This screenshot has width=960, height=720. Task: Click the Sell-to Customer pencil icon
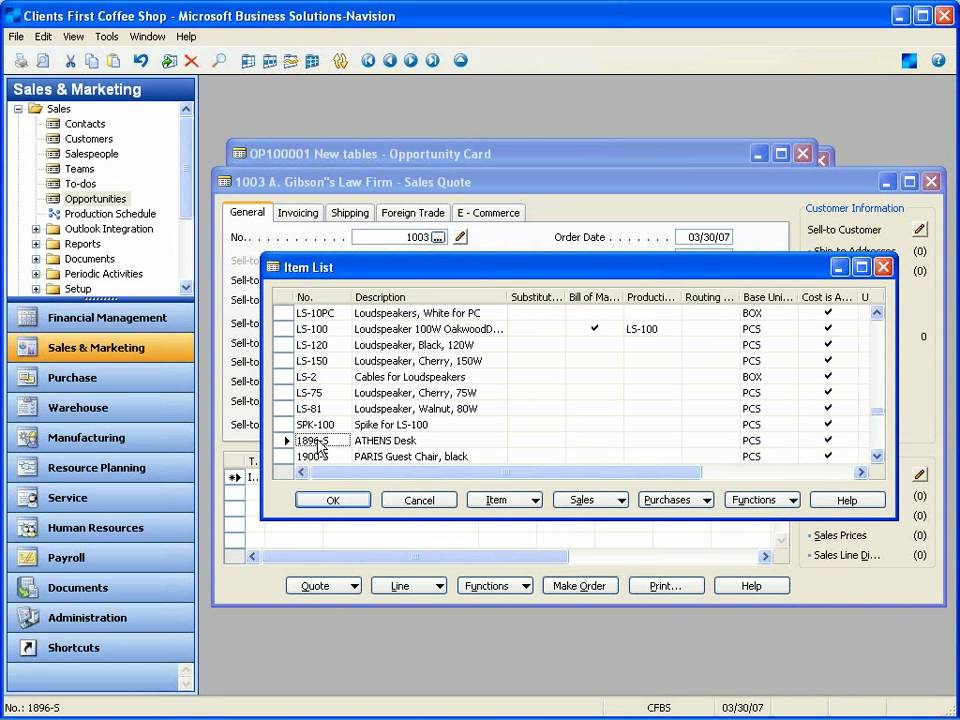[919, 230]
